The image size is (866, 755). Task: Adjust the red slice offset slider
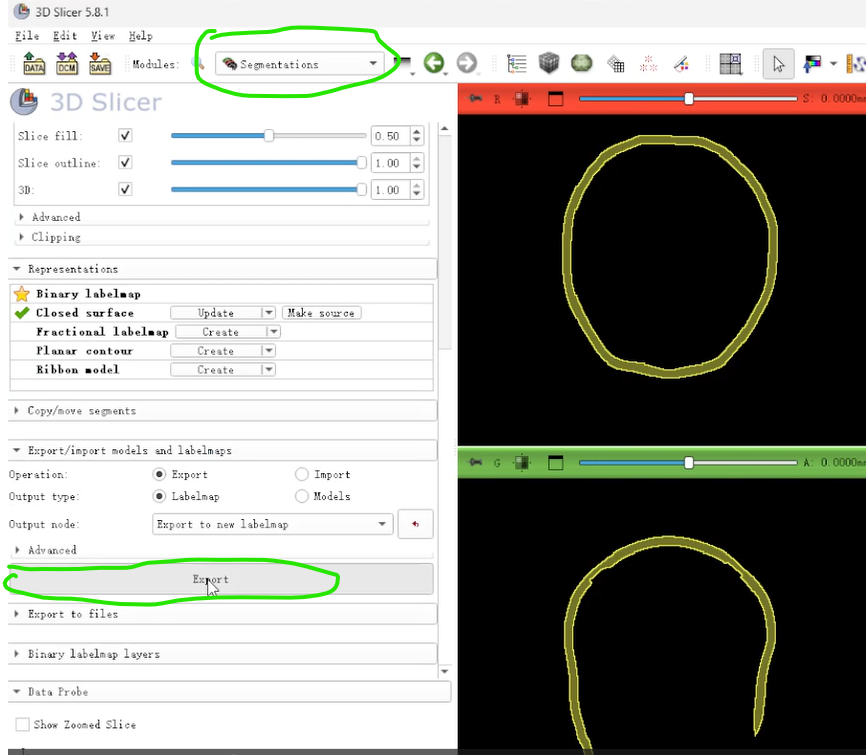coord(688,99)
